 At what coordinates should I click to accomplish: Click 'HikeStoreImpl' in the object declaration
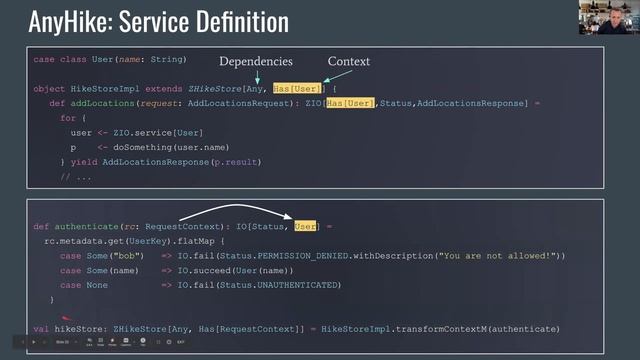[x=105, y=89]
